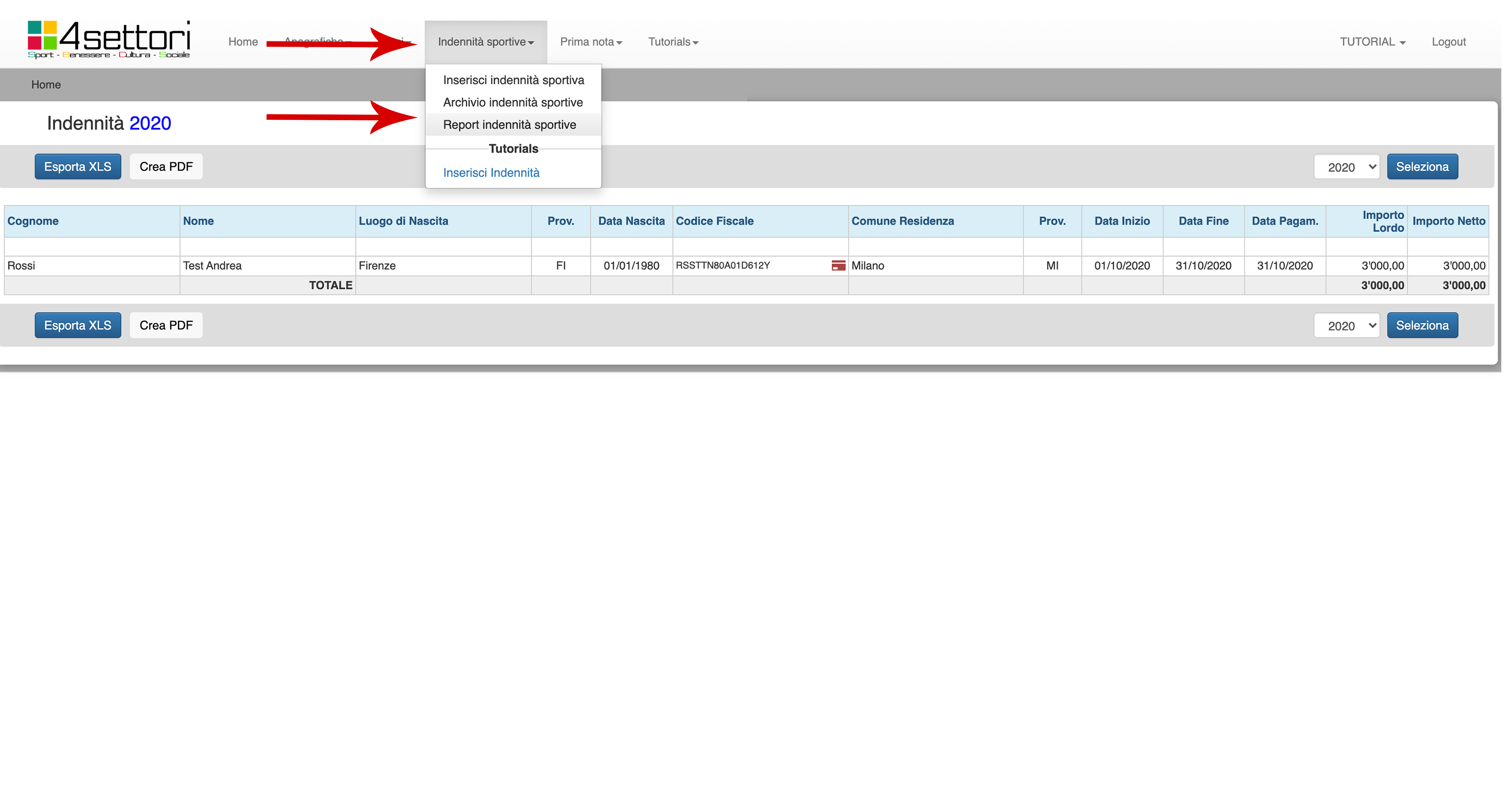Choose Archivio indennità sportive from menu

[513, 102]
